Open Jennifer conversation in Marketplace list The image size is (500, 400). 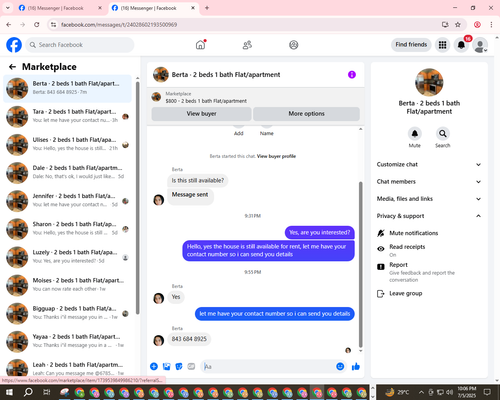click(67, 201)
